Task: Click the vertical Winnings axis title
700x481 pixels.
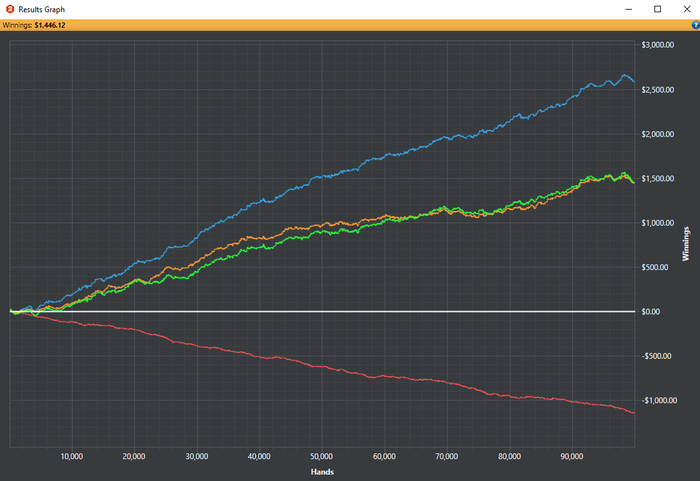Action: coord(686,244)
